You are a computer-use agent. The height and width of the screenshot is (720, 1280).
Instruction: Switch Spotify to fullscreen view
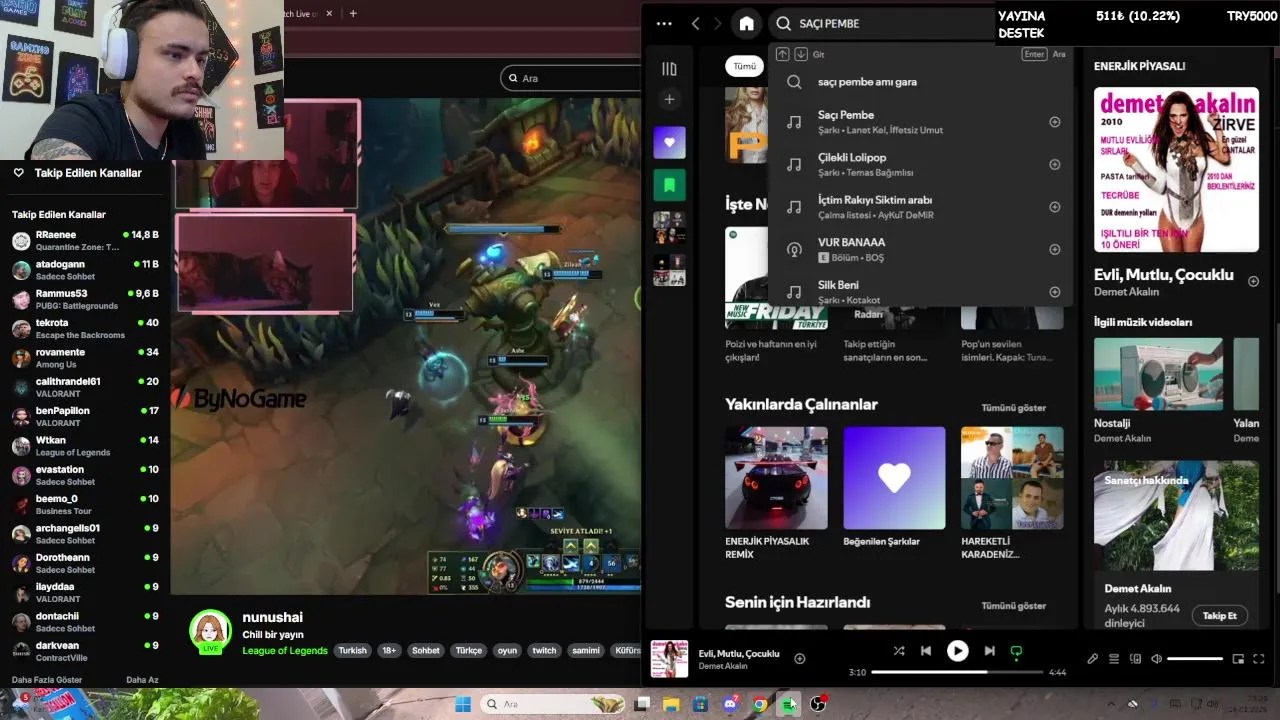click(1259, 659)
